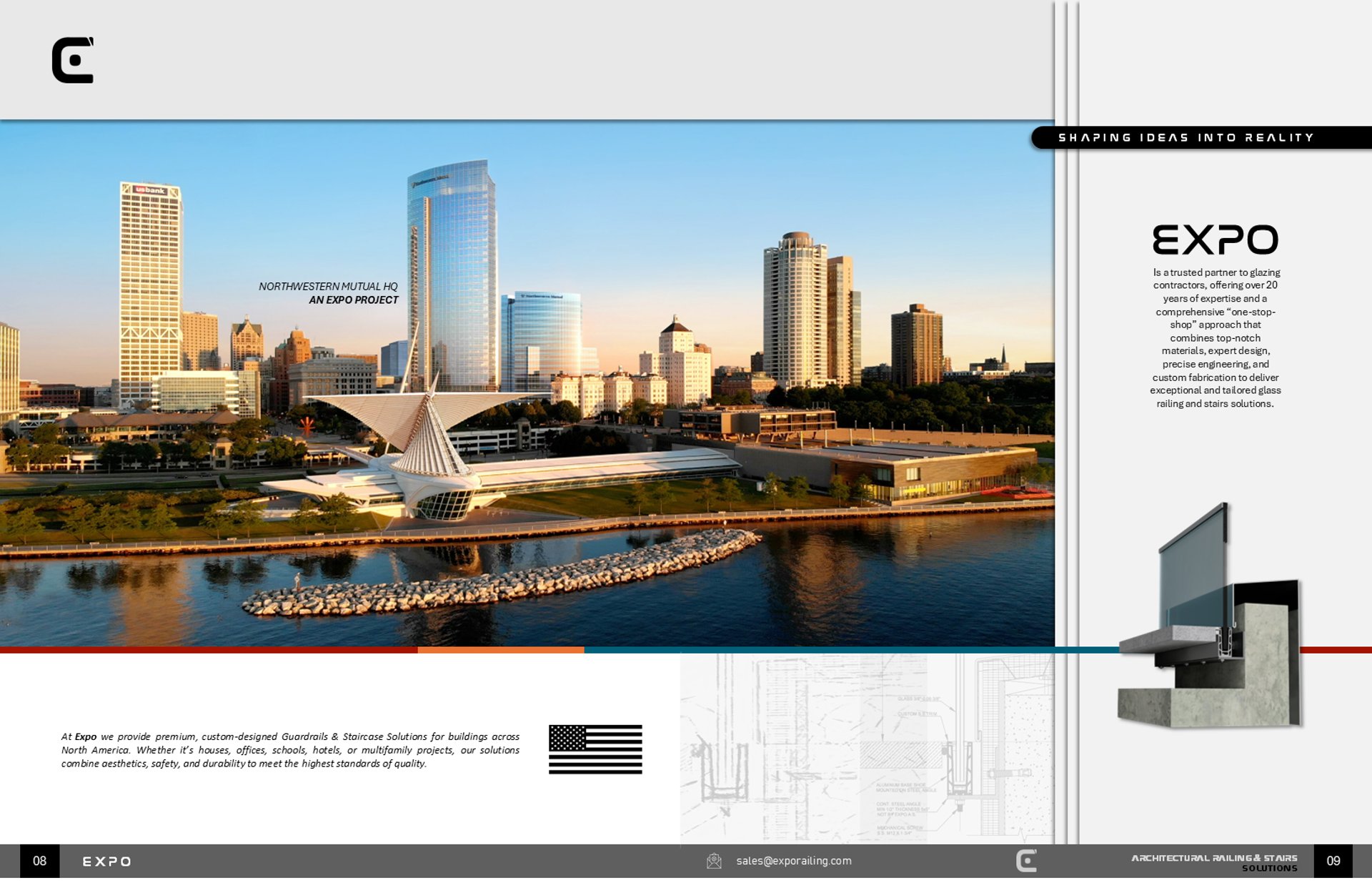Click the Expo logo in top-left corner

click(x=73, y=61)
